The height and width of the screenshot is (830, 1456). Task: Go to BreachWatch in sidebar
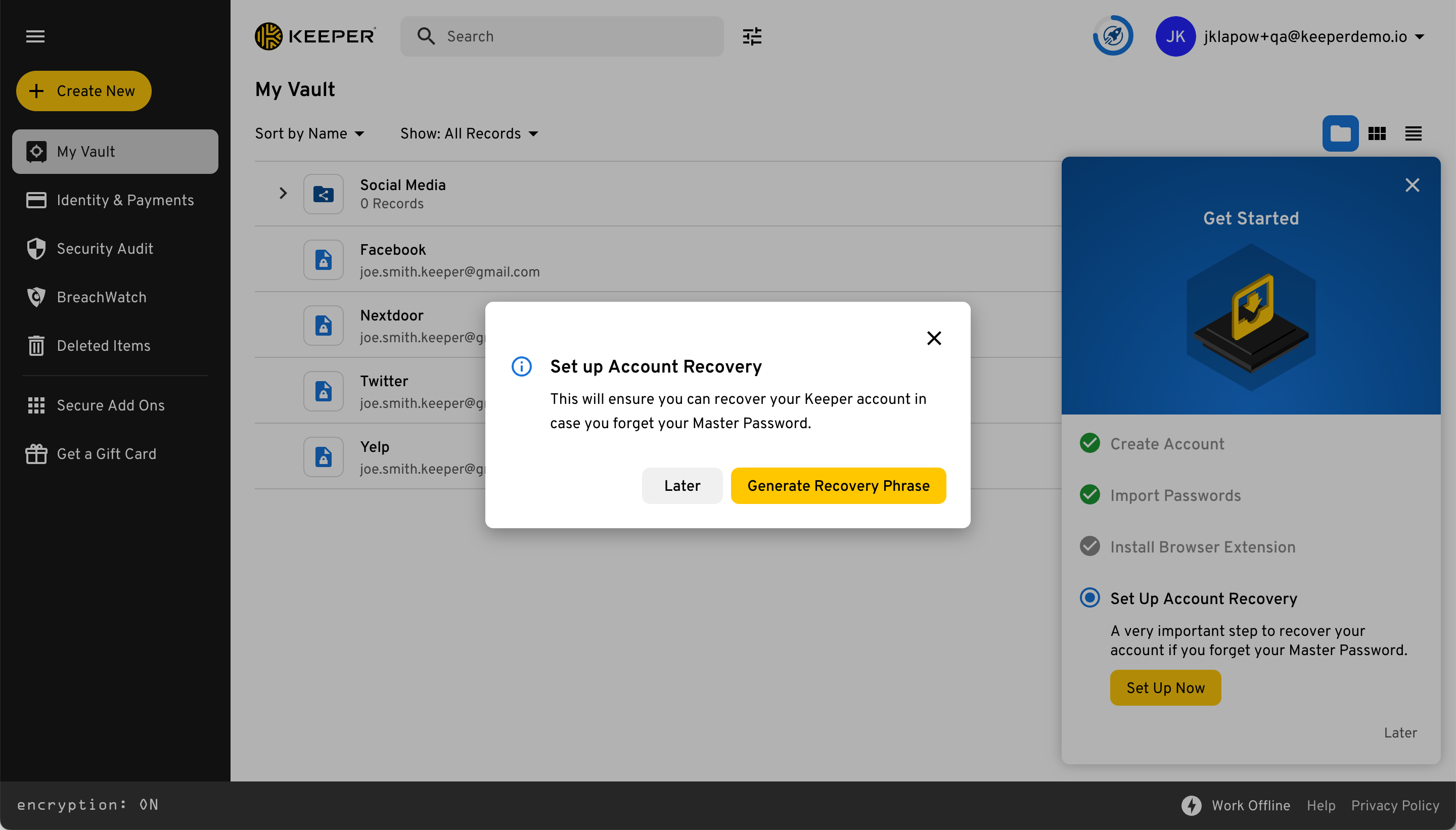click(102, 298)
